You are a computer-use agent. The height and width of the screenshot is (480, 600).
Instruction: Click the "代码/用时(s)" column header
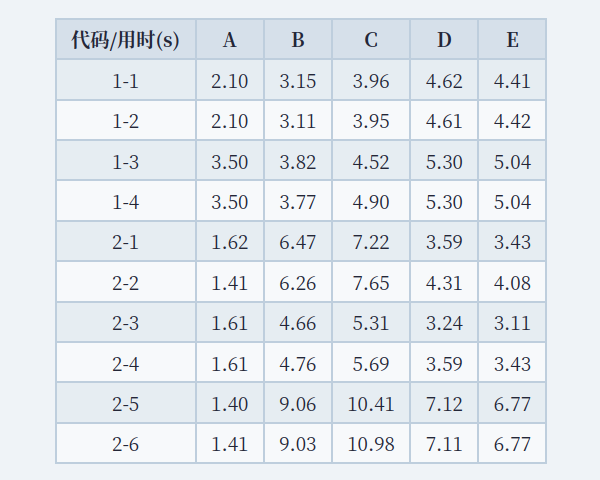tap(125, 40)
